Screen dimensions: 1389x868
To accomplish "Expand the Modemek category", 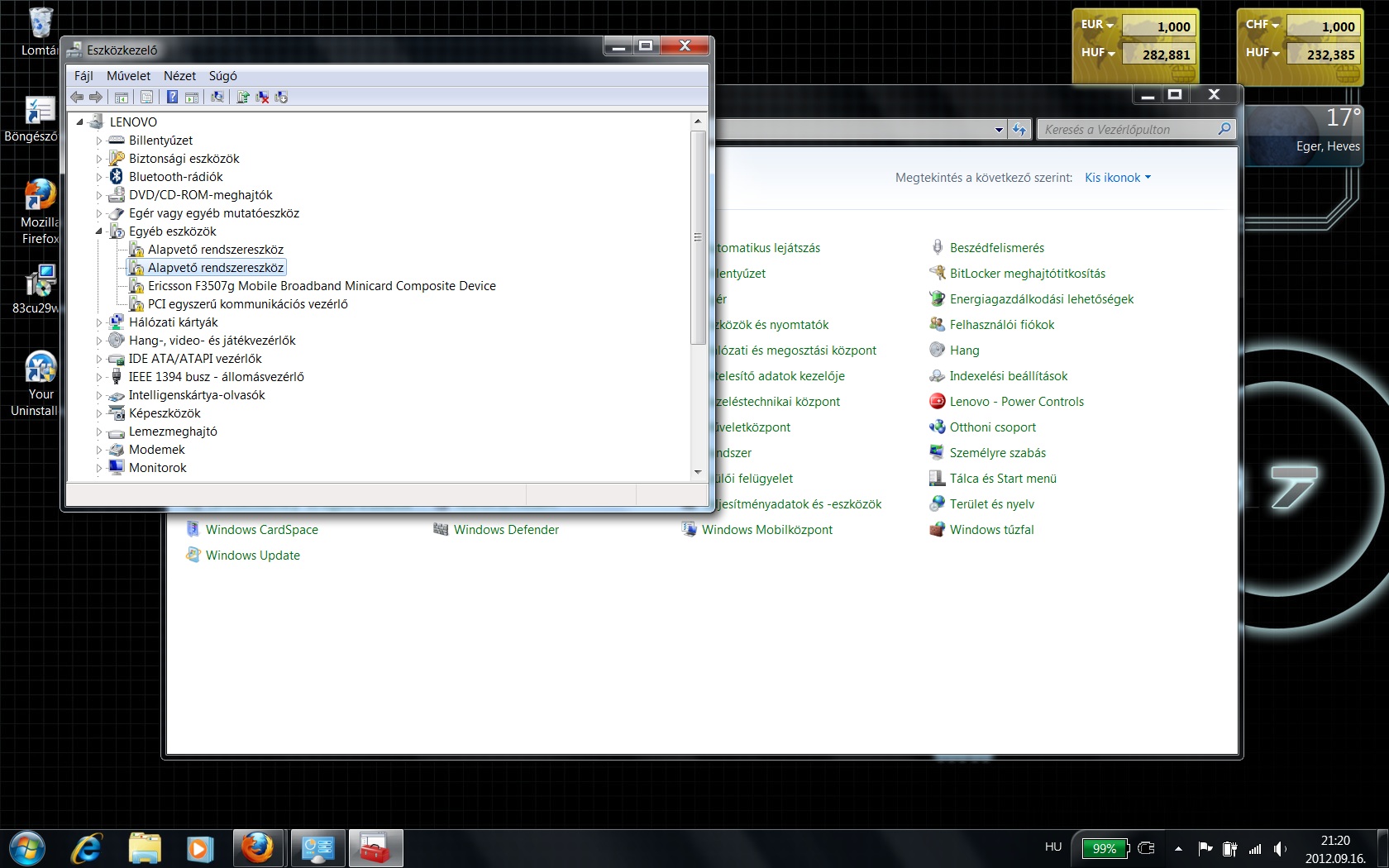I will click(x=99, y=450).
